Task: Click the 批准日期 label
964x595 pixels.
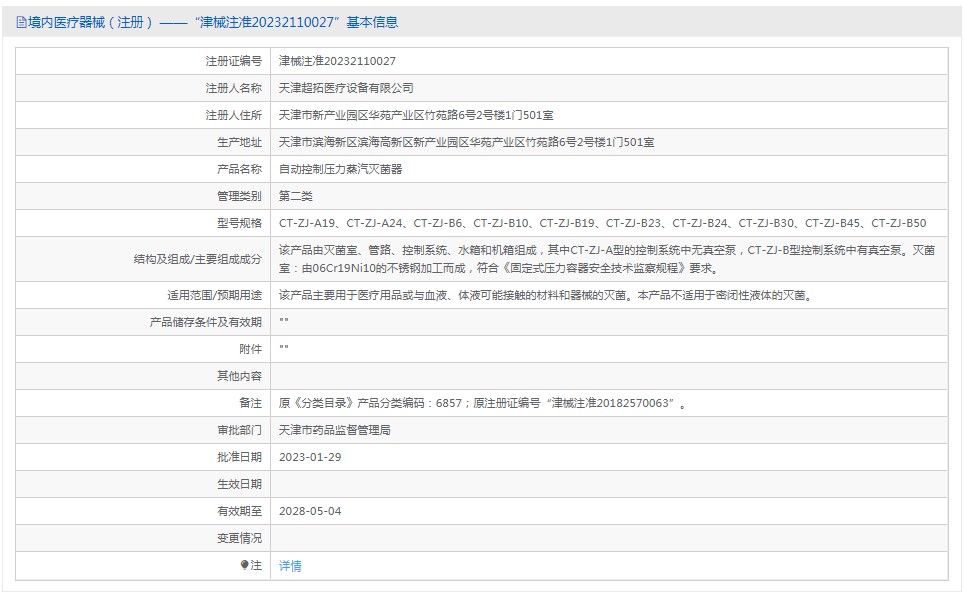Action: coord(239,457)
